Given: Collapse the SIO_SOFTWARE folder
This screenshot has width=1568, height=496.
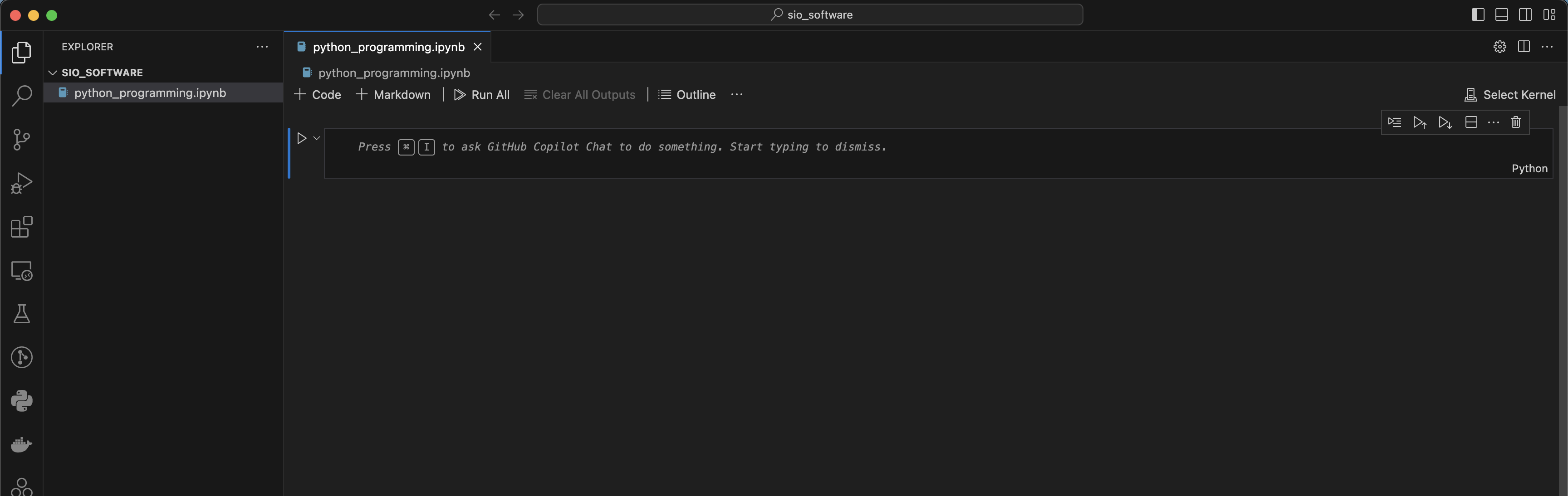Looking at the screenshot, I should (x=53, y=73).
